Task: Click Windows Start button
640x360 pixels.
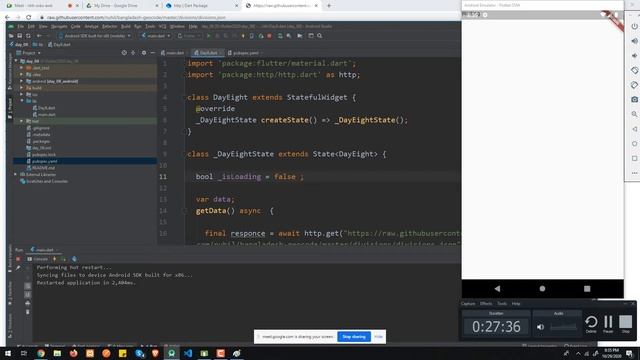Action: [8, 353]
